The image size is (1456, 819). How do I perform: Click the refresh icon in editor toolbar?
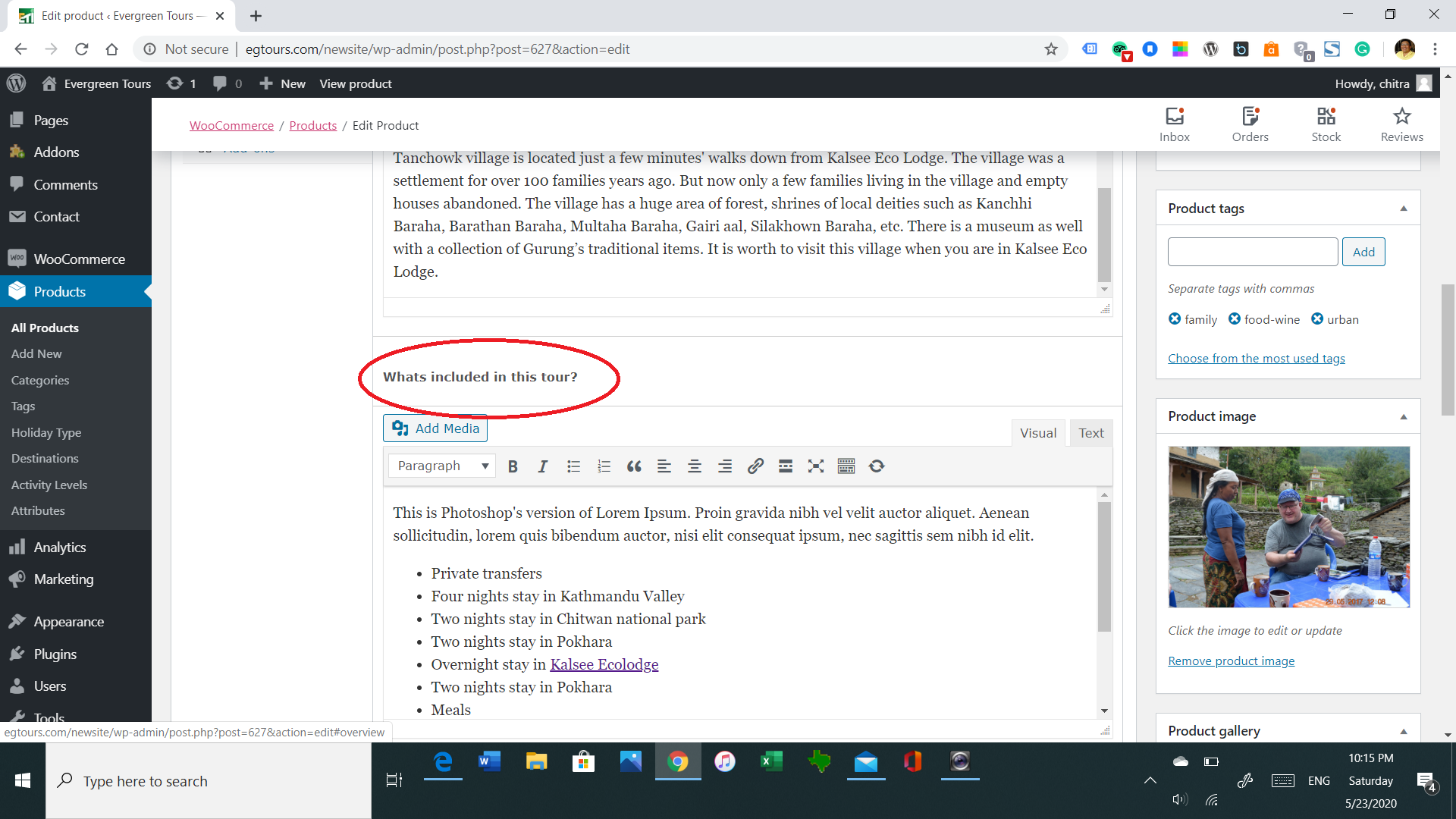click(x=877, y=466)
